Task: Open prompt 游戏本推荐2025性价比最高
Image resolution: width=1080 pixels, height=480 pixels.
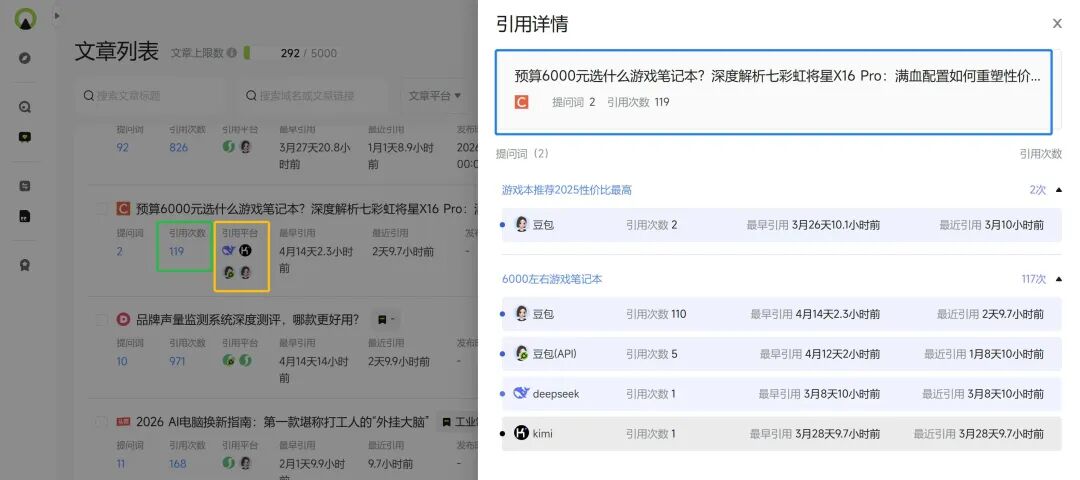Action: pyautogui.click(x=567, y=189)
